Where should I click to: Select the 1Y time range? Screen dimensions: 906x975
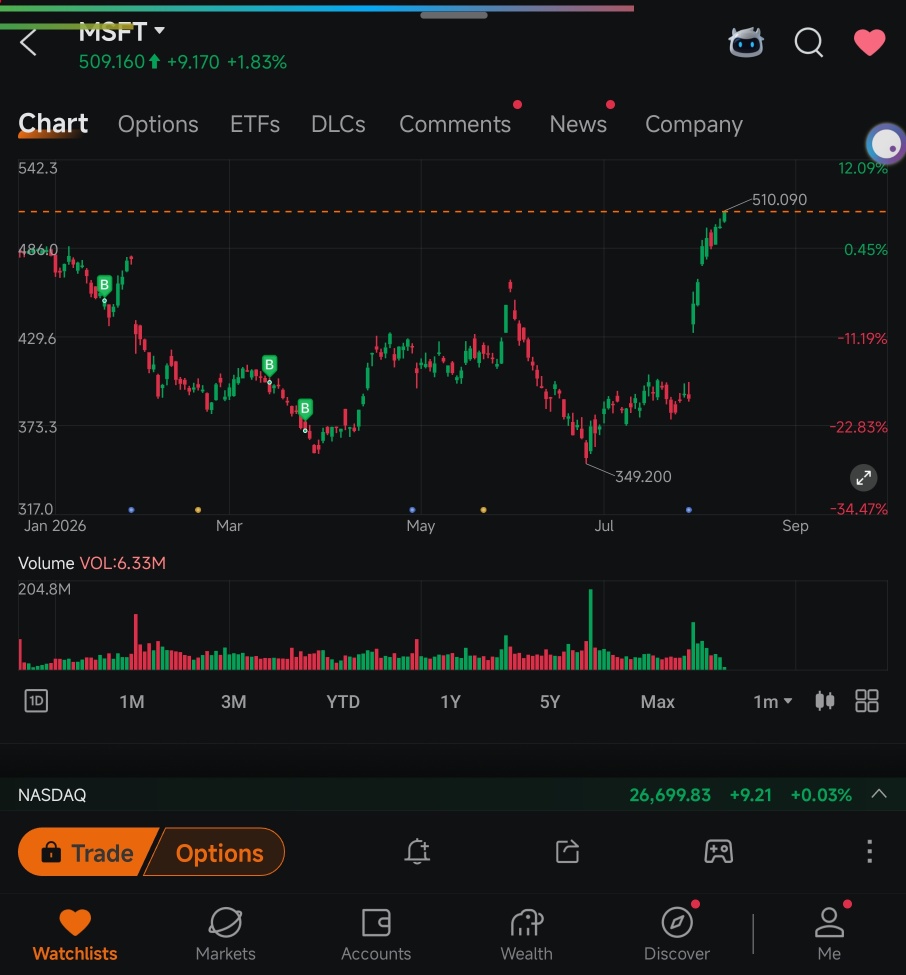[450, 701]
